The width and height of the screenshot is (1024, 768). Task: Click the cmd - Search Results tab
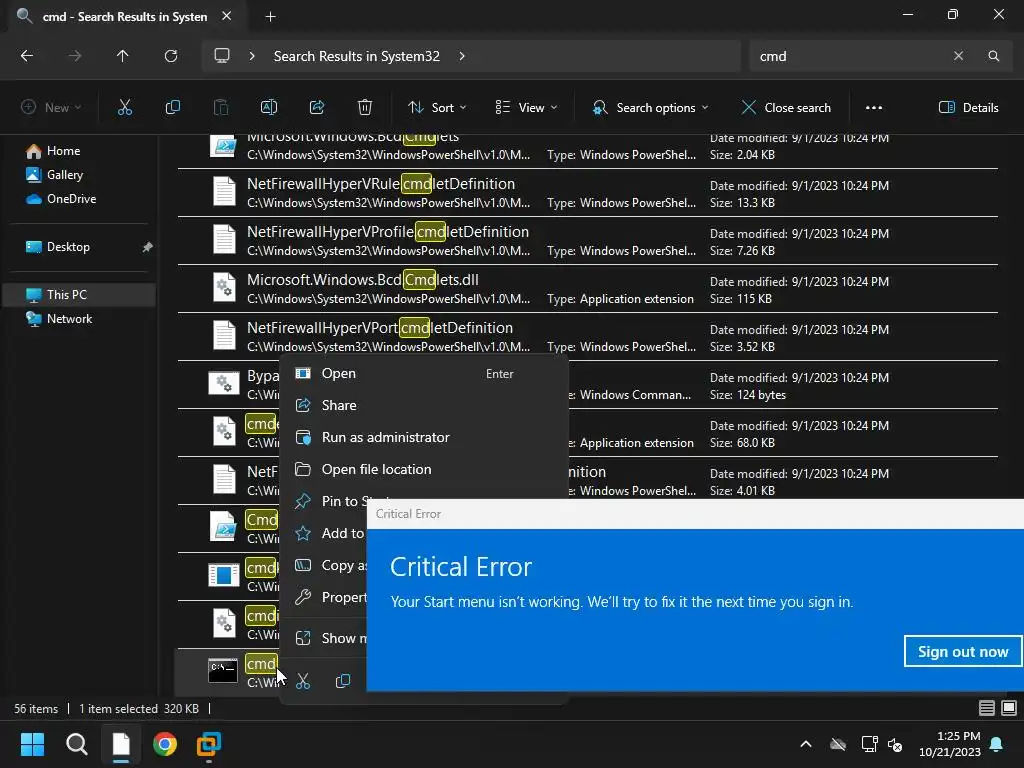124,16
